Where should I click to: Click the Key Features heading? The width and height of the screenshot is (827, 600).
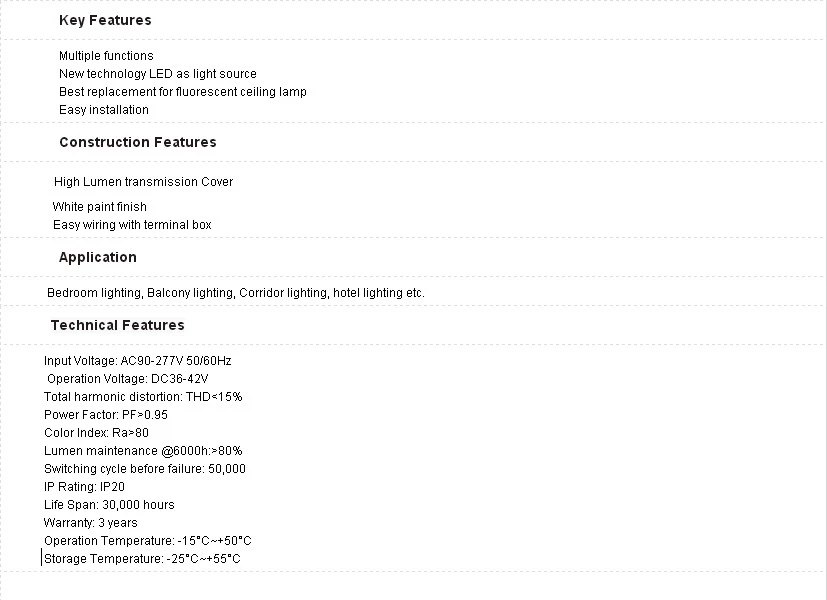pyautogui.click(x=105, y=20)
